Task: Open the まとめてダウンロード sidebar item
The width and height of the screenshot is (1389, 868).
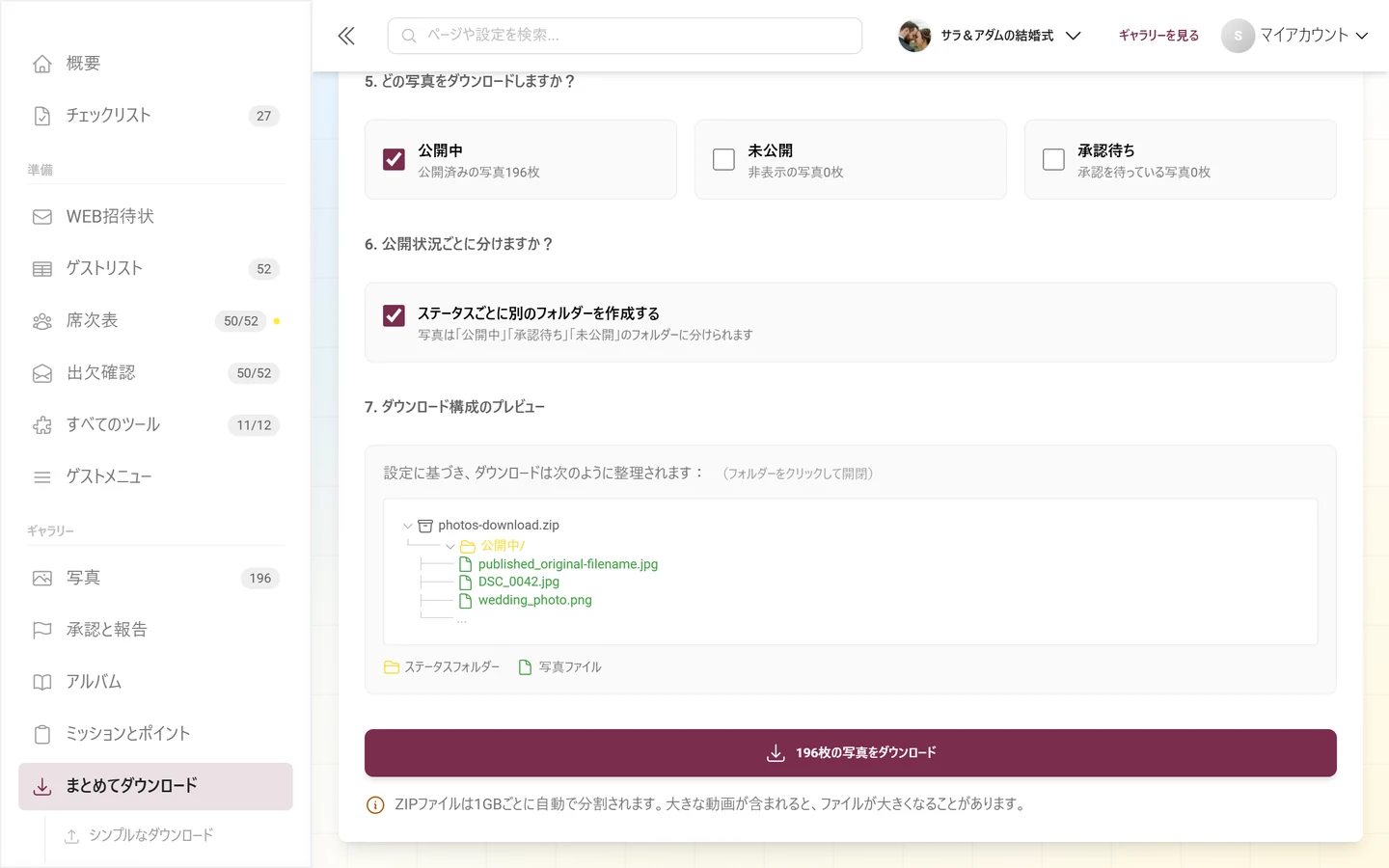Action: 155,787
